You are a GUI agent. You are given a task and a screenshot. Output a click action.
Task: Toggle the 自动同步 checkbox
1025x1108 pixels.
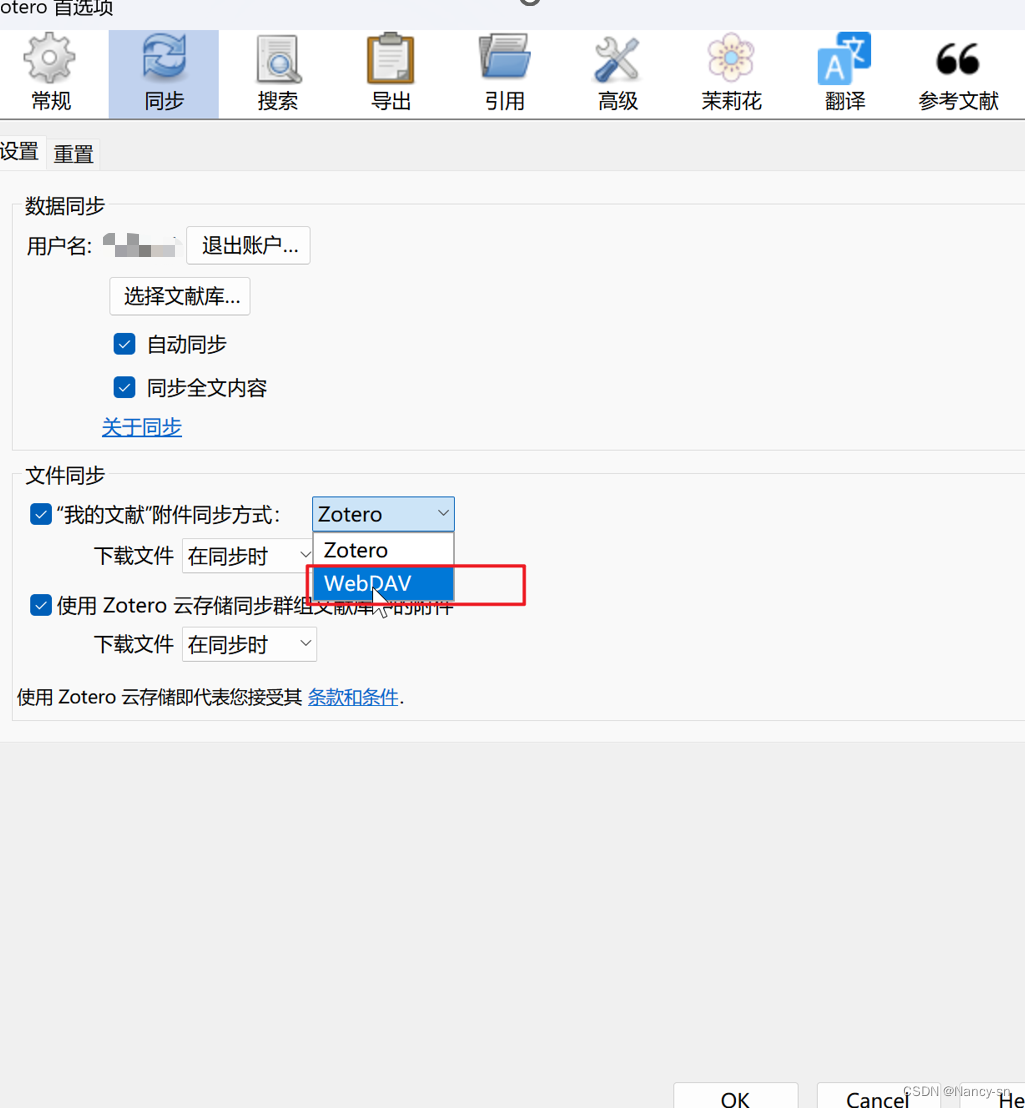[x=124, y=344]
